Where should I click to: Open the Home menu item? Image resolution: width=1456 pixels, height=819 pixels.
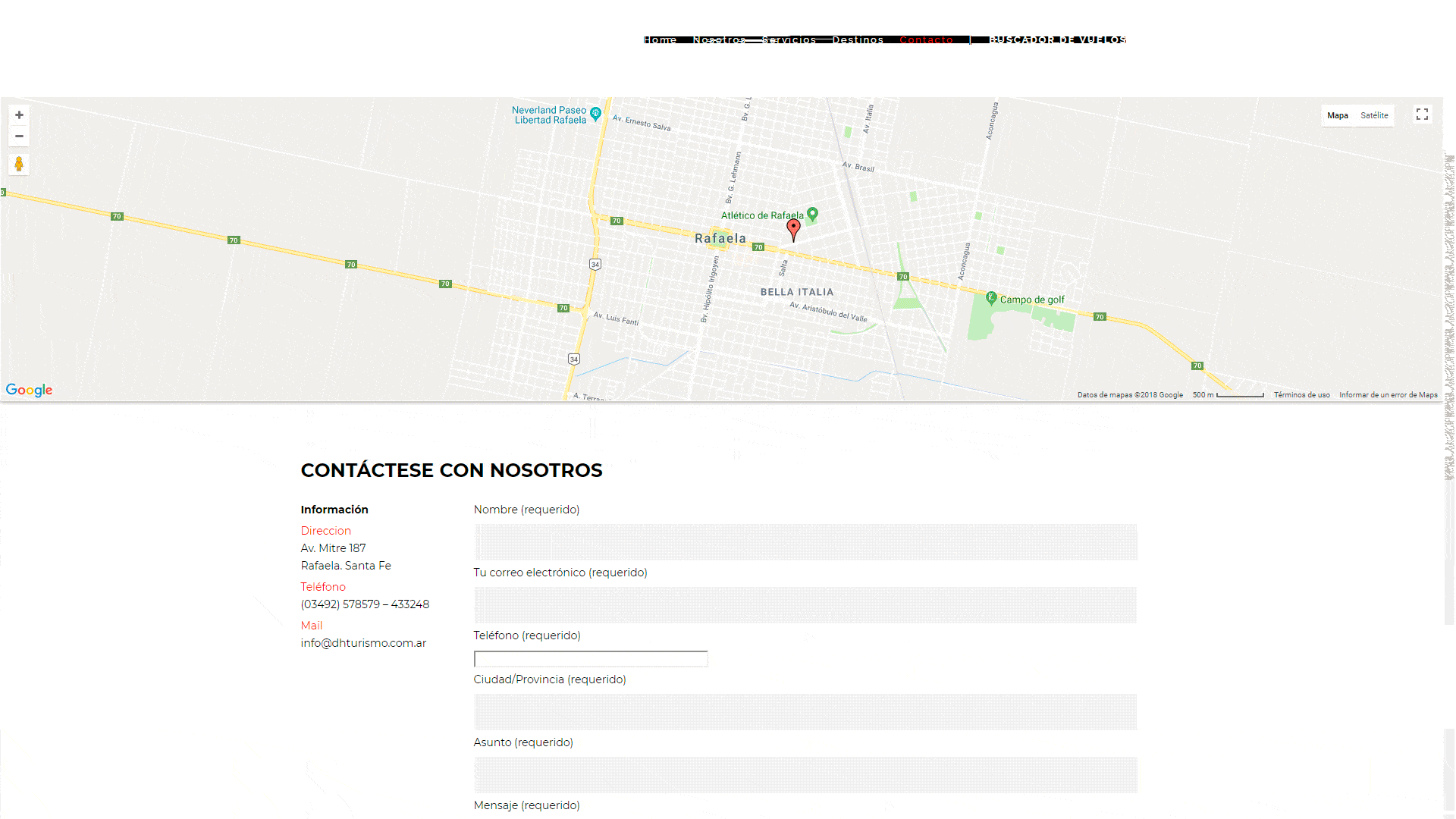(660, 39)
